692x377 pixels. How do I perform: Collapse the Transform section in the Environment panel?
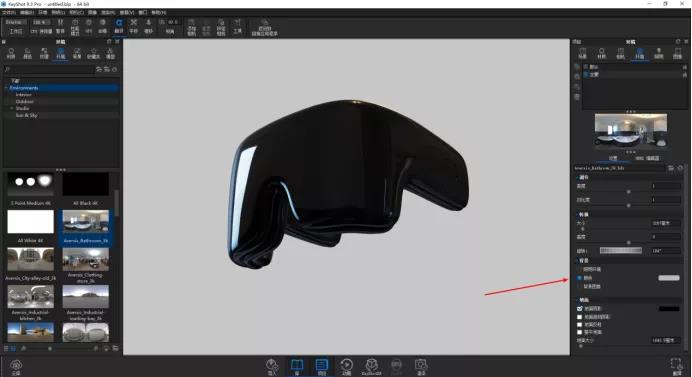tap(577, 214)
